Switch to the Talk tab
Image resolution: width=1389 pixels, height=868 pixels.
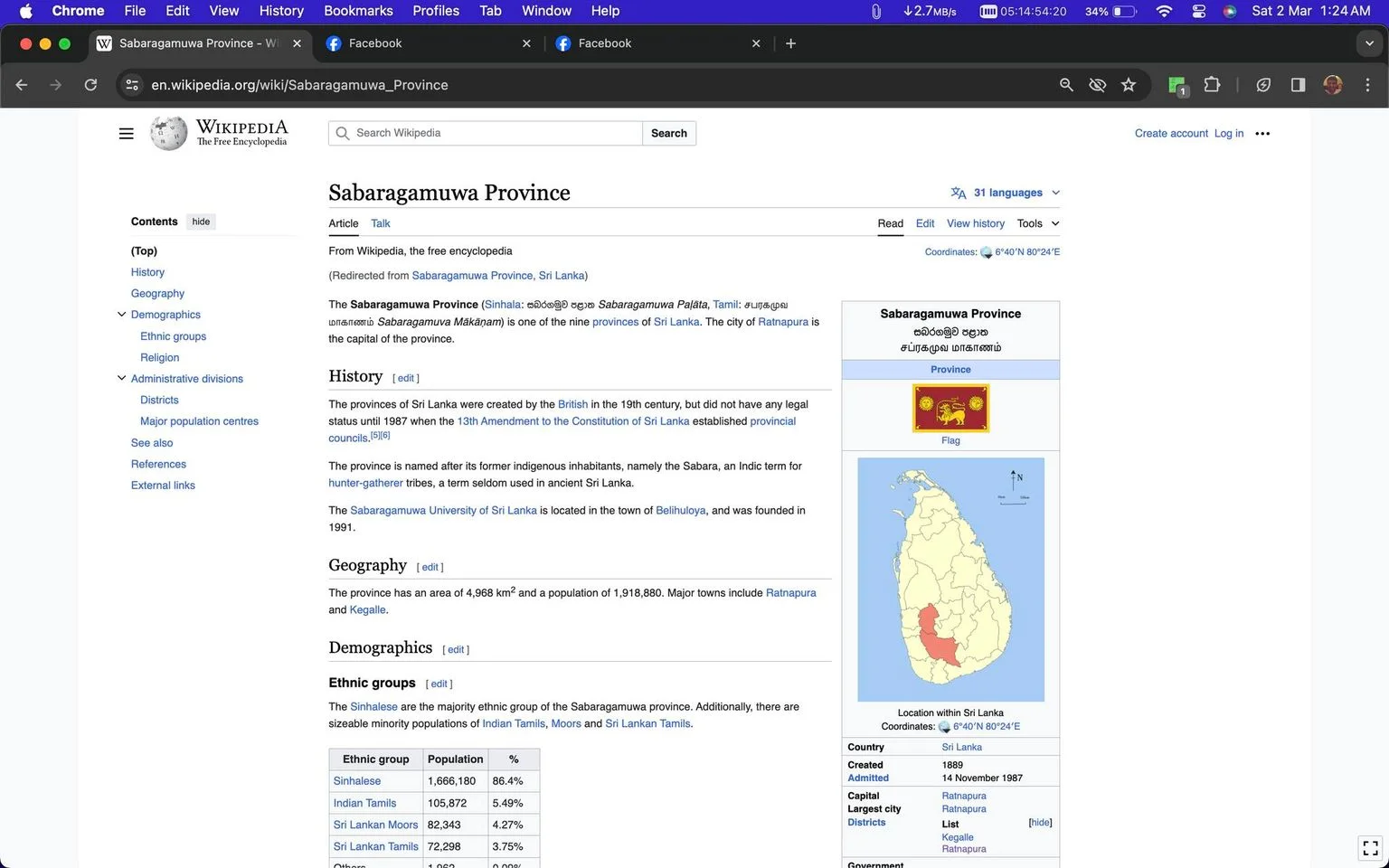(x=381, y=223)
